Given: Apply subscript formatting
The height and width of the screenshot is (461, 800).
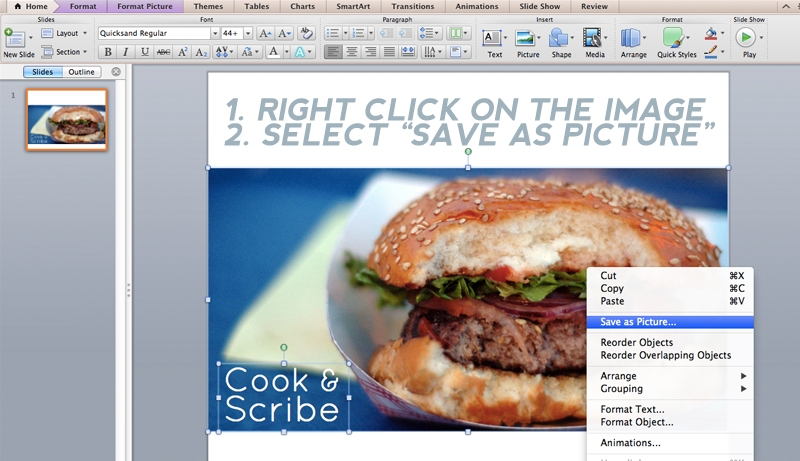Looking at the screenshot, I should click(x=201, y=52).
